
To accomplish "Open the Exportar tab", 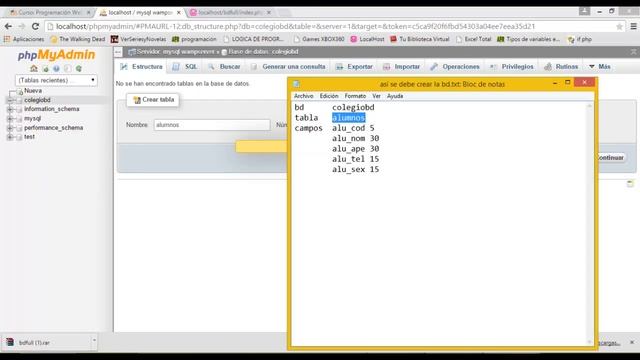I will [x=354, y=67].
